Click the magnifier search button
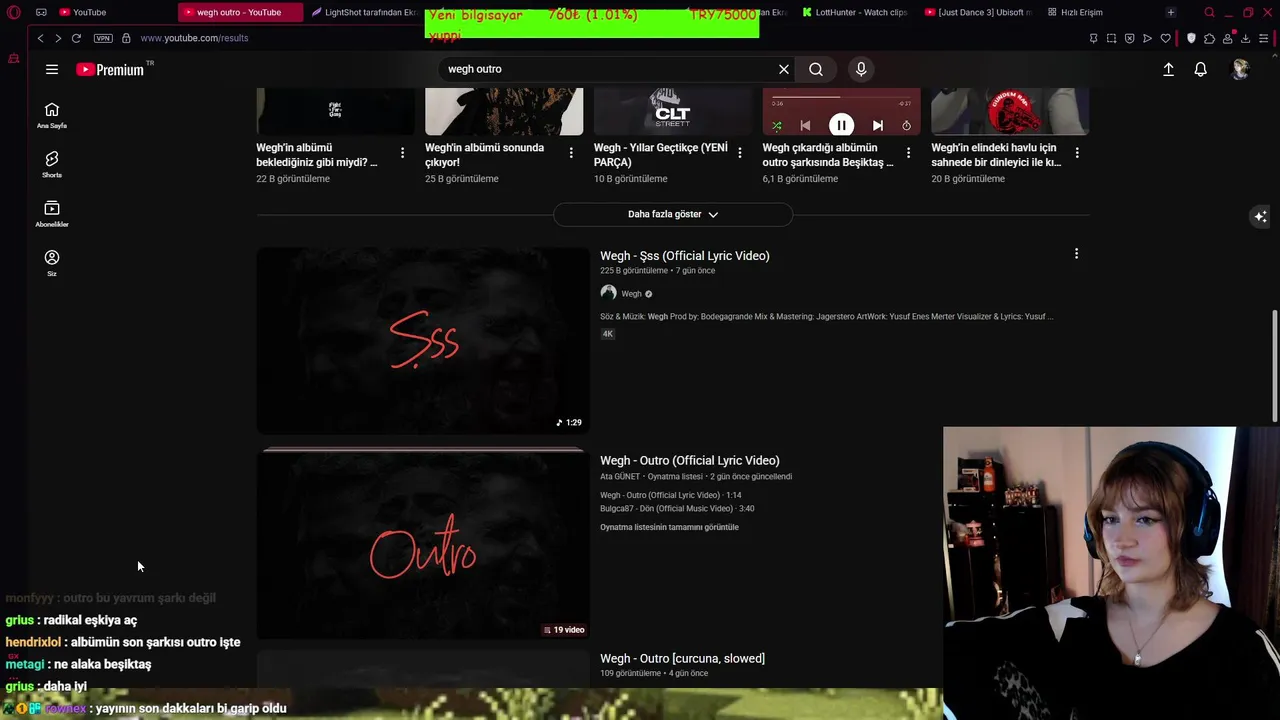Viewport: 1280px width, 720px height. pyautogui.click(x=816, y=69)
